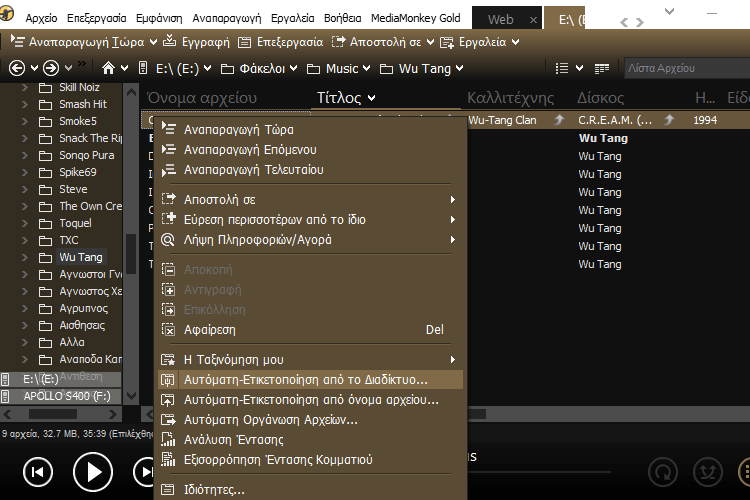Close the Web tab

533,20
